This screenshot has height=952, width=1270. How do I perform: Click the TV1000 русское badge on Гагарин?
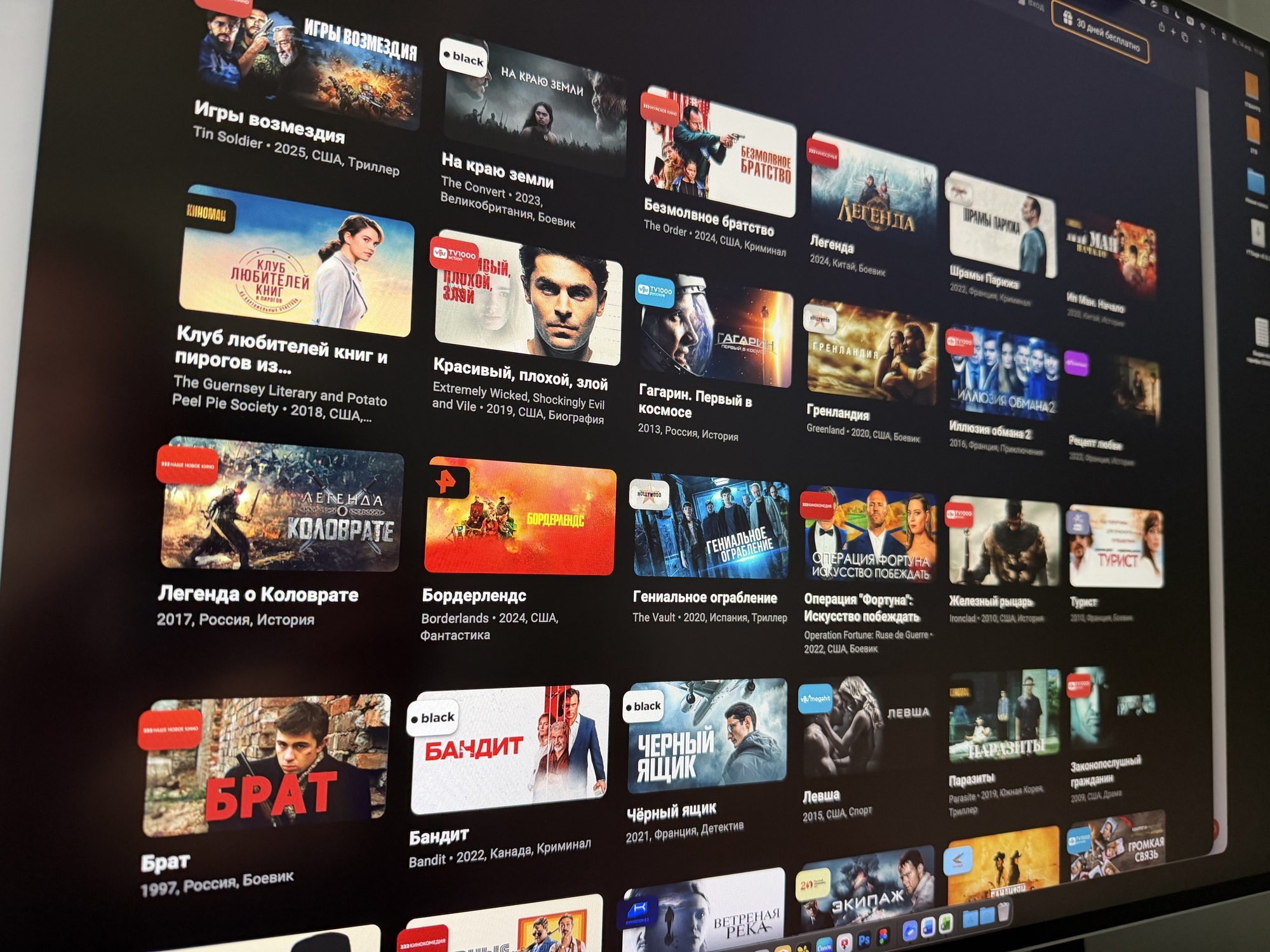[655, 291]
